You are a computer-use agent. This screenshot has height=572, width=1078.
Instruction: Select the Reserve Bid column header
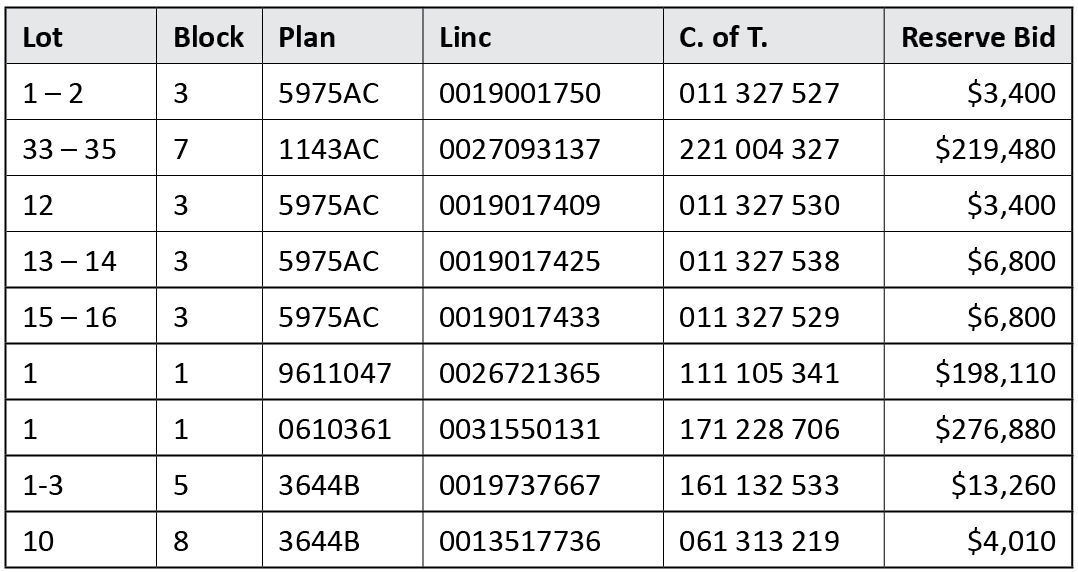click(978, 37)
